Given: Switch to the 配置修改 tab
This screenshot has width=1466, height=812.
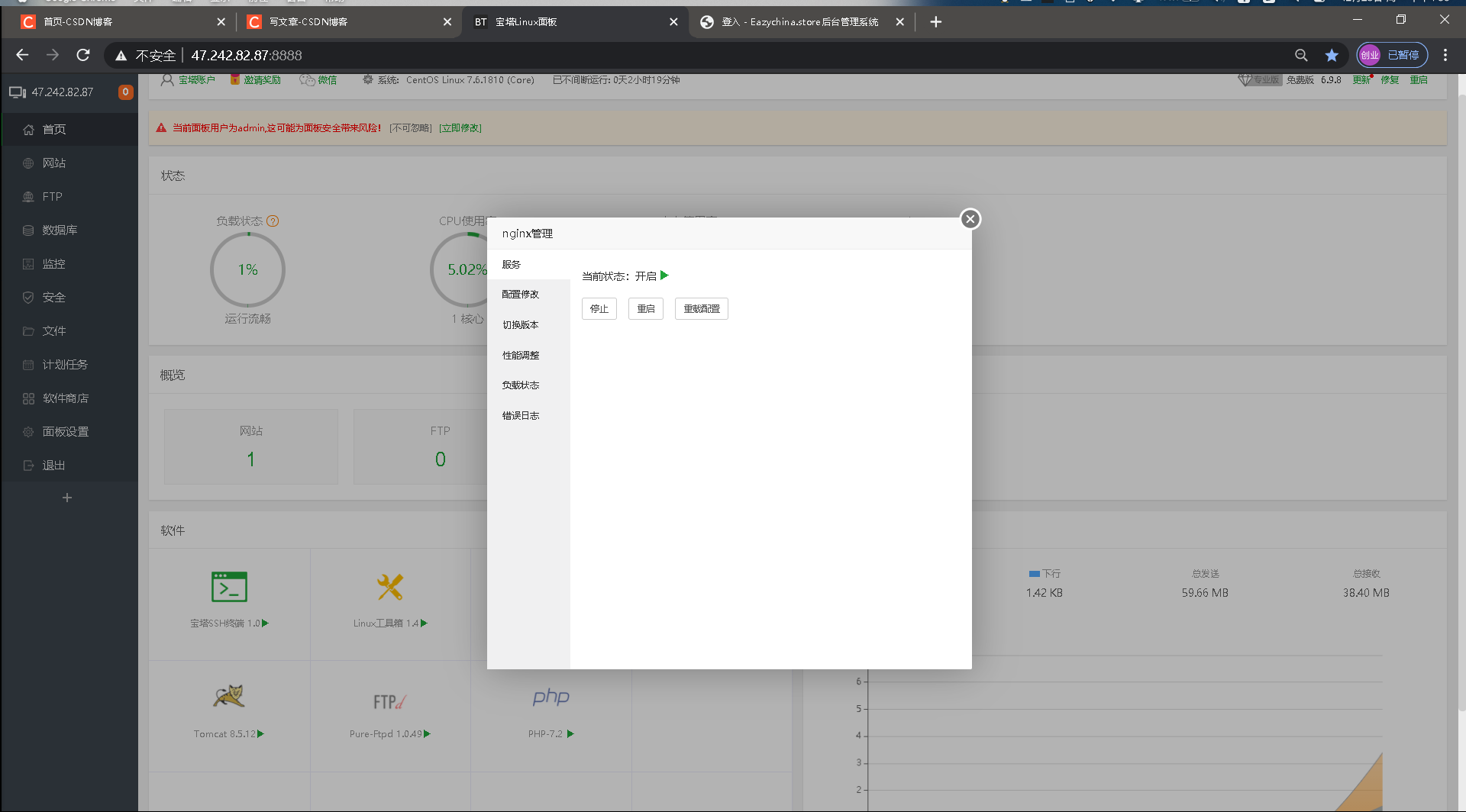Looking at the screenshot, I should [x=528, y=295].
